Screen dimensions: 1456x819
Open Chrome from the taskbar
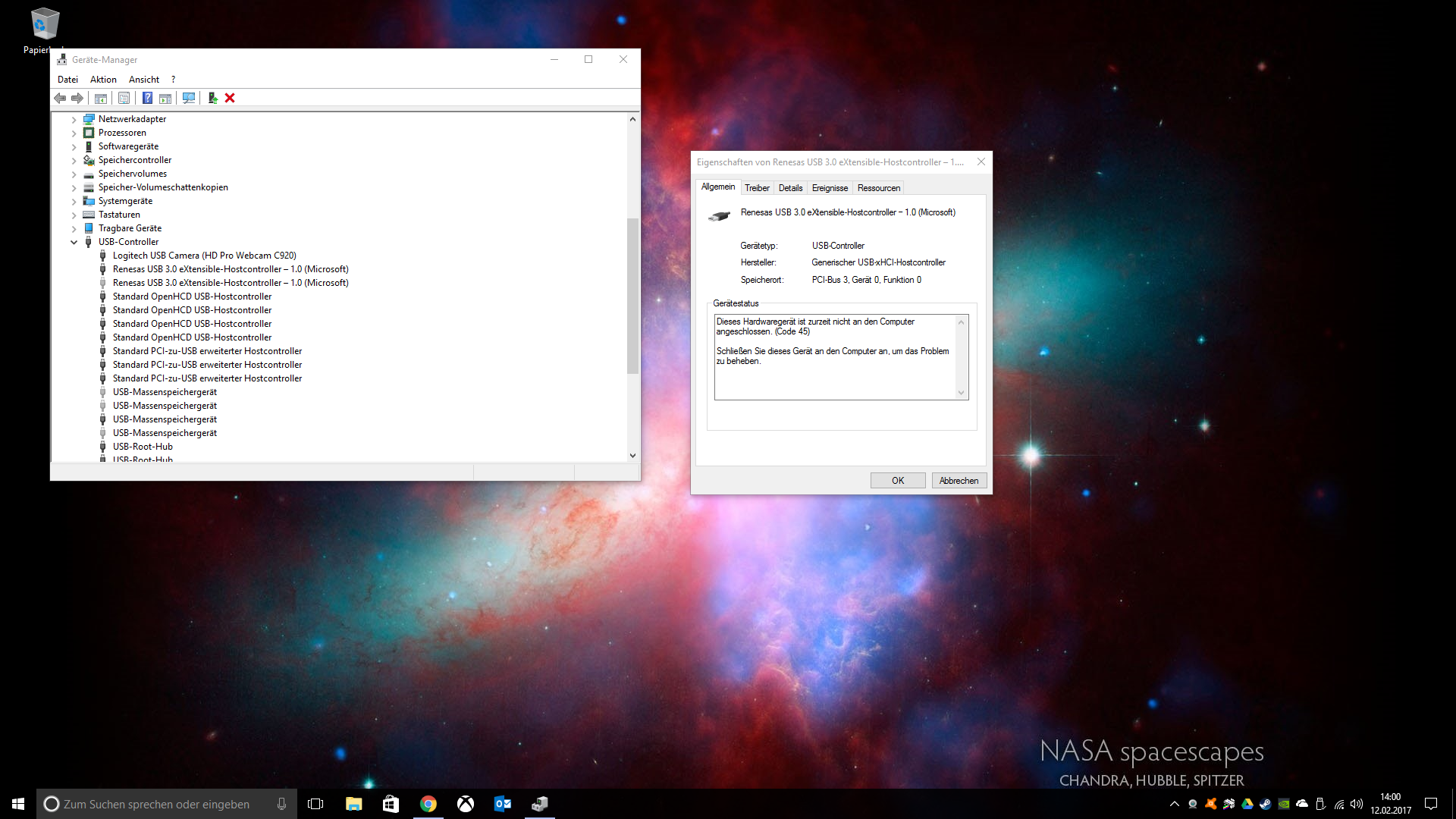[x=428, y=804]
